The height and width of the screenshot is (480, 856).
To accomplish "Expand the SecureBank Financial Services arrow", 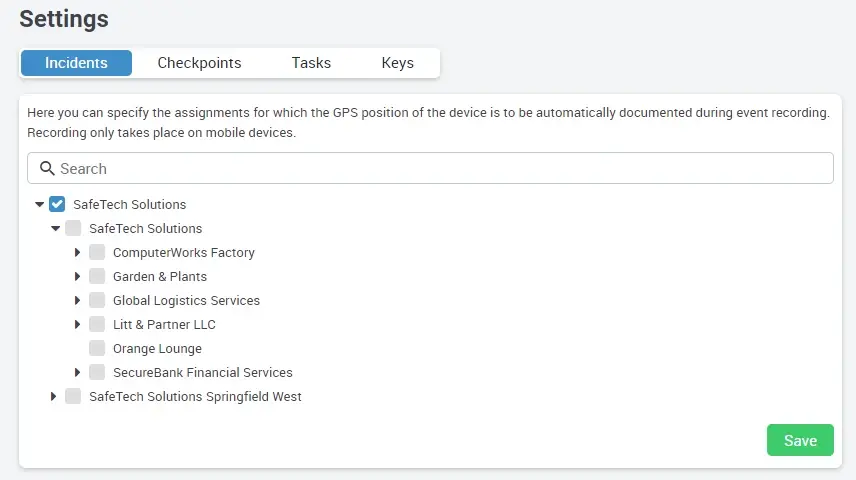I will (78, 372).
